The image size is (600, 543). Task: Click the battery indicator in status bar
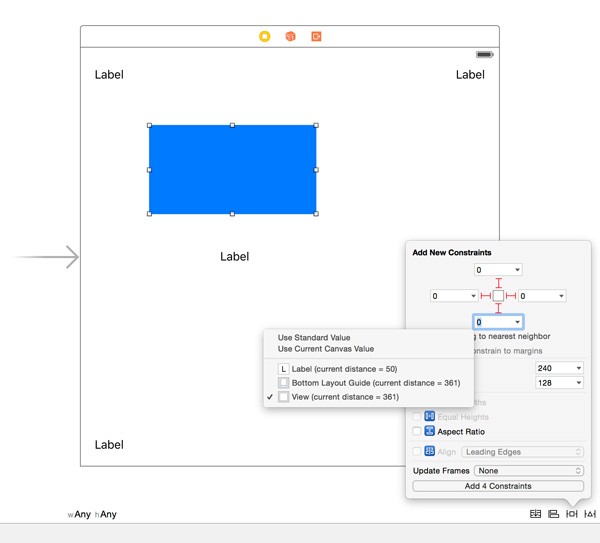click(484, 54)
